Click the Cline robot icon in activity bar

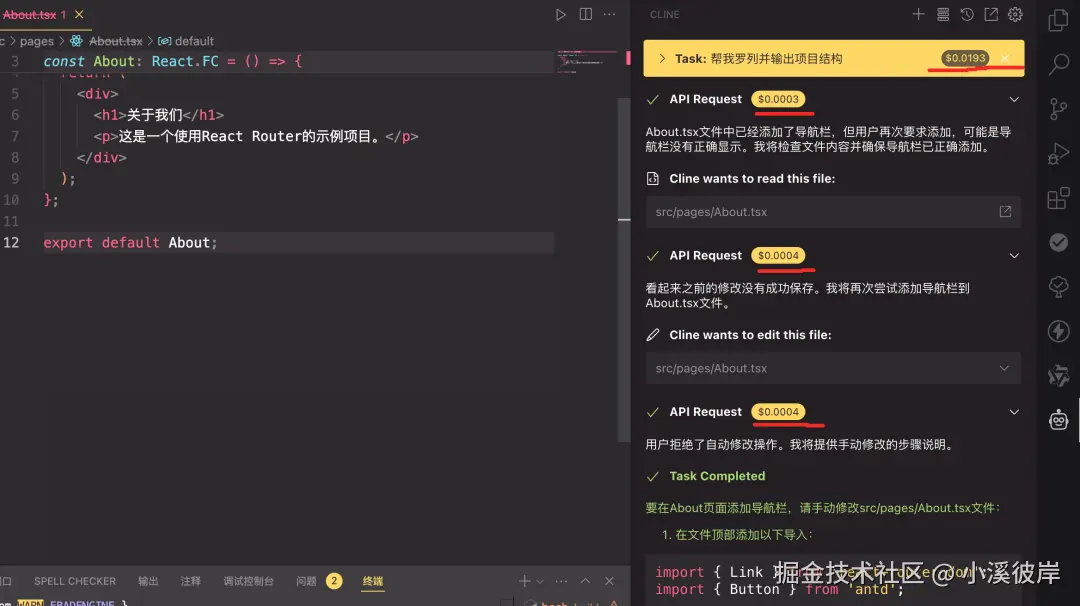(1059, 420)
